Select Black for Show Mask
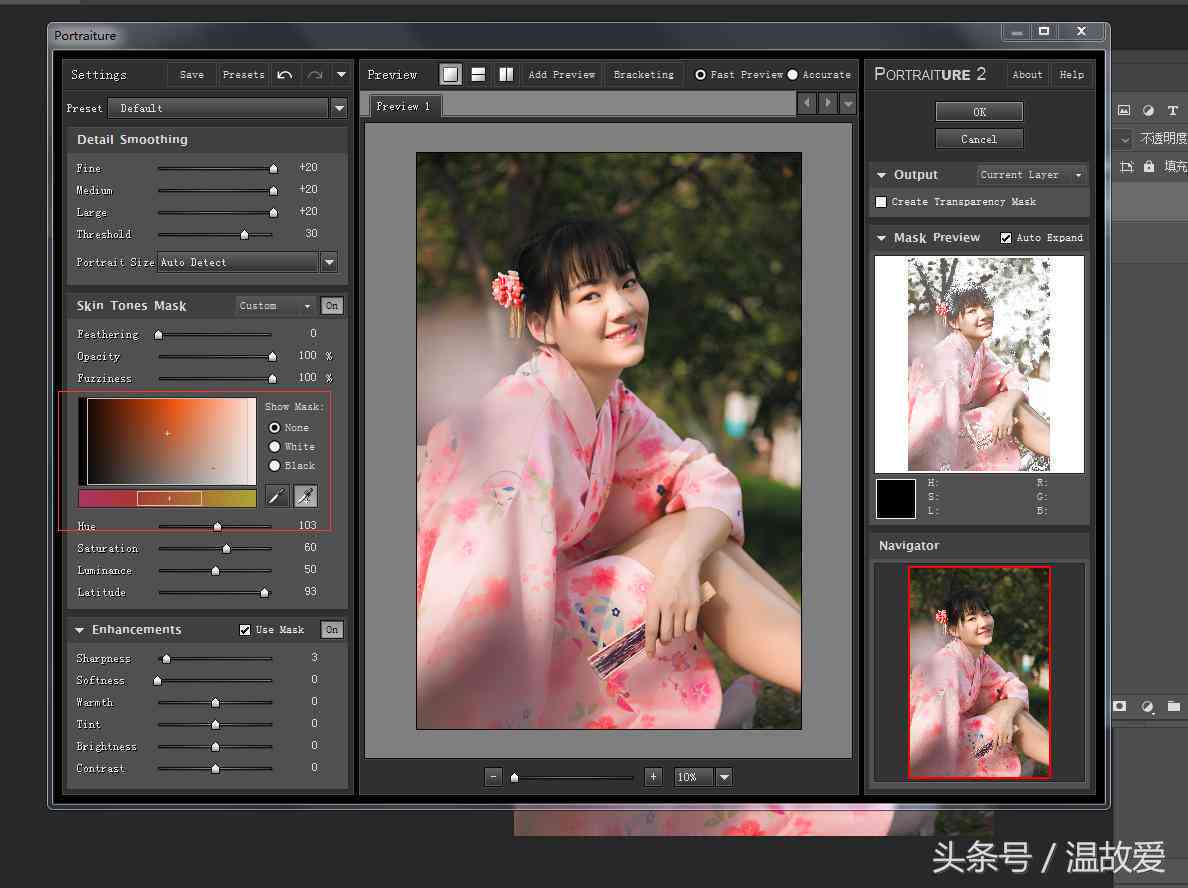The width and height of the screenshot is (1188, 888). coord(274,466)
